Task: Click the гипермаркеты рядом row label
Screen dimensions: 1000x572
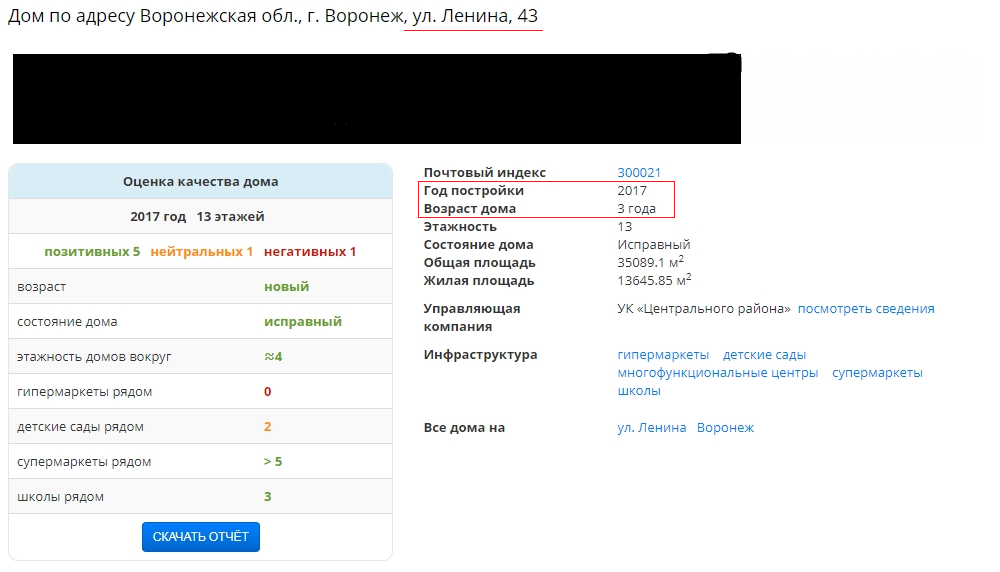Action: (84, 392)
